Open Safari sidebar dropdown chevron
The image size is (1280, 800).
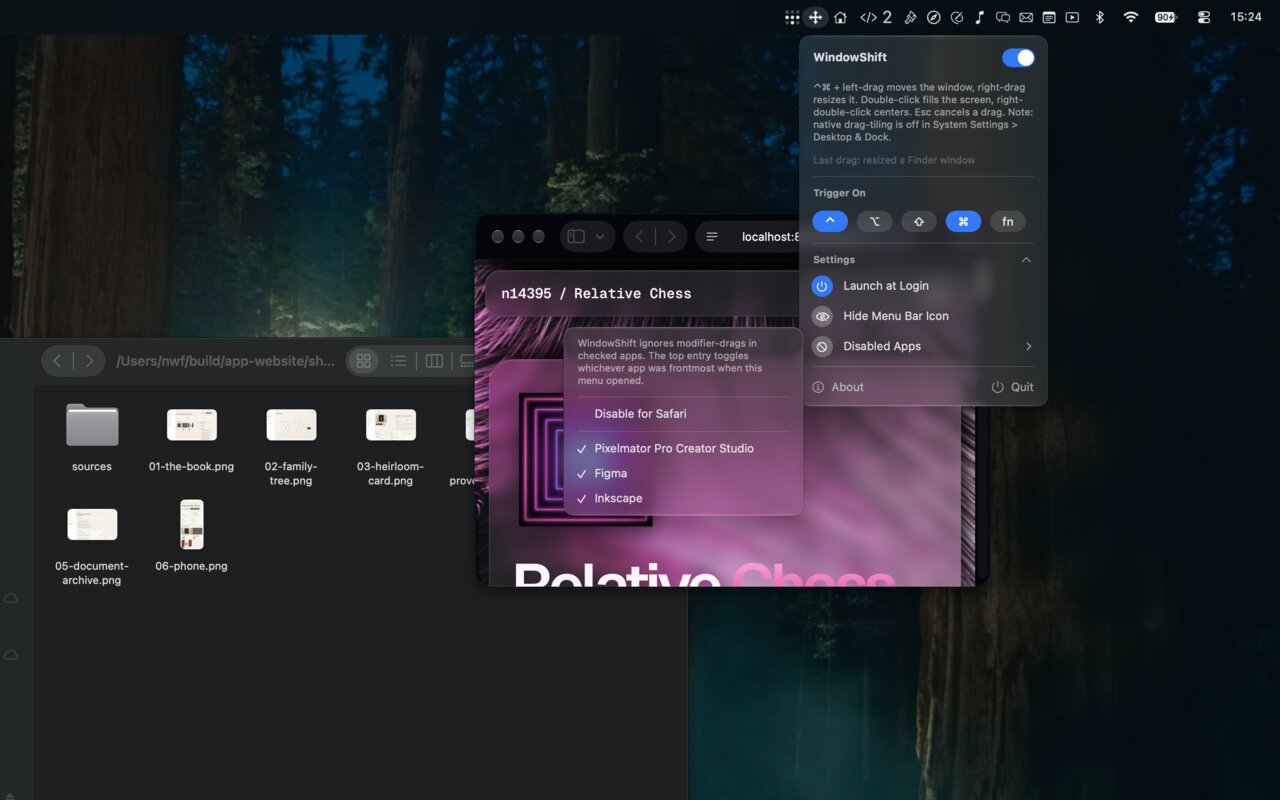(x=600, y=237)
